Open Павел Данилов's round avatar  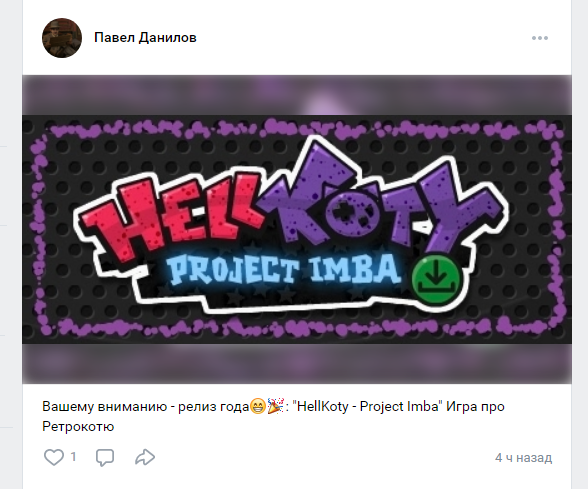[62, 38]
